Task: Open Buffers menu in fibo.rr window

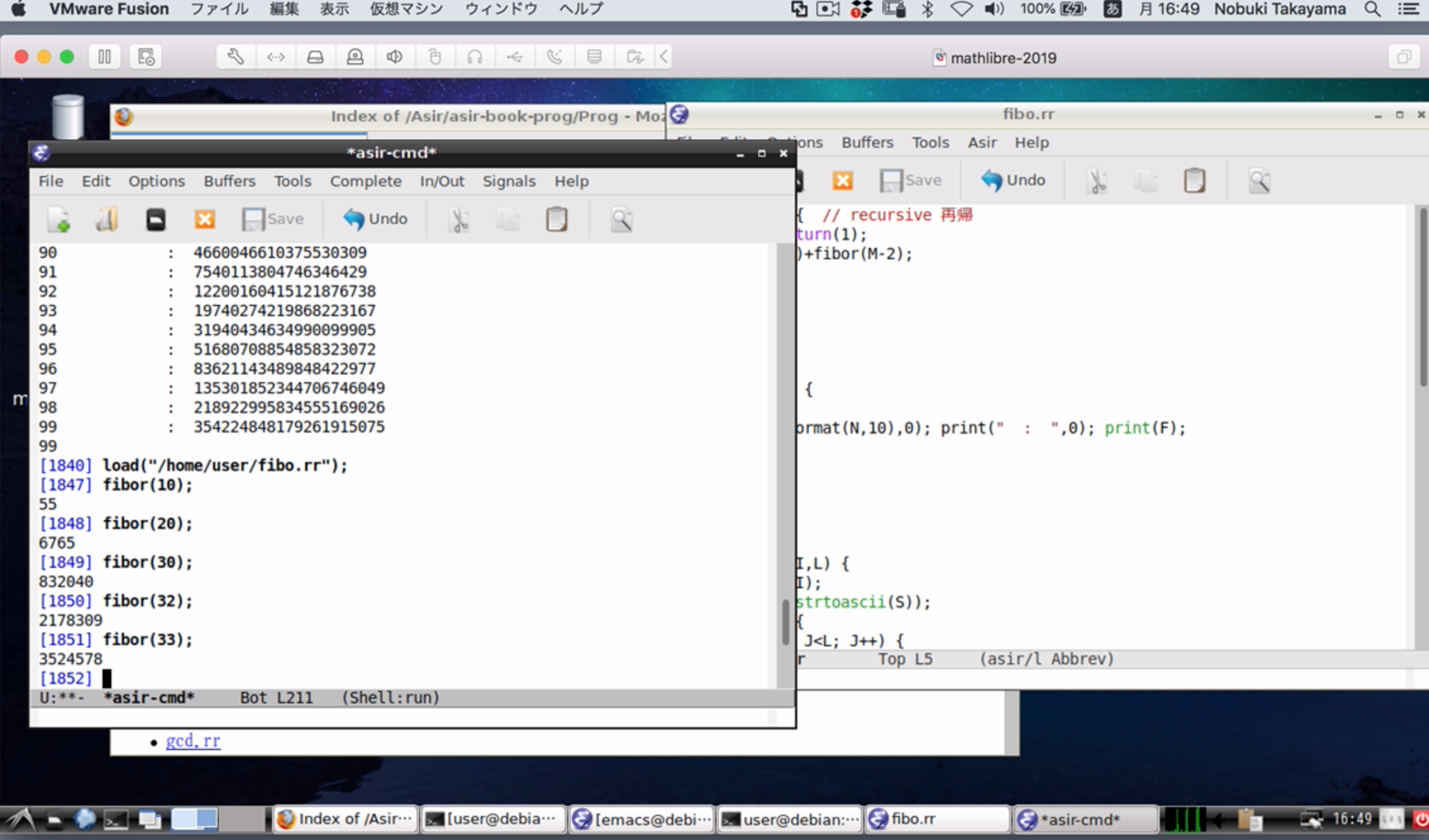Action: (867, 142)
